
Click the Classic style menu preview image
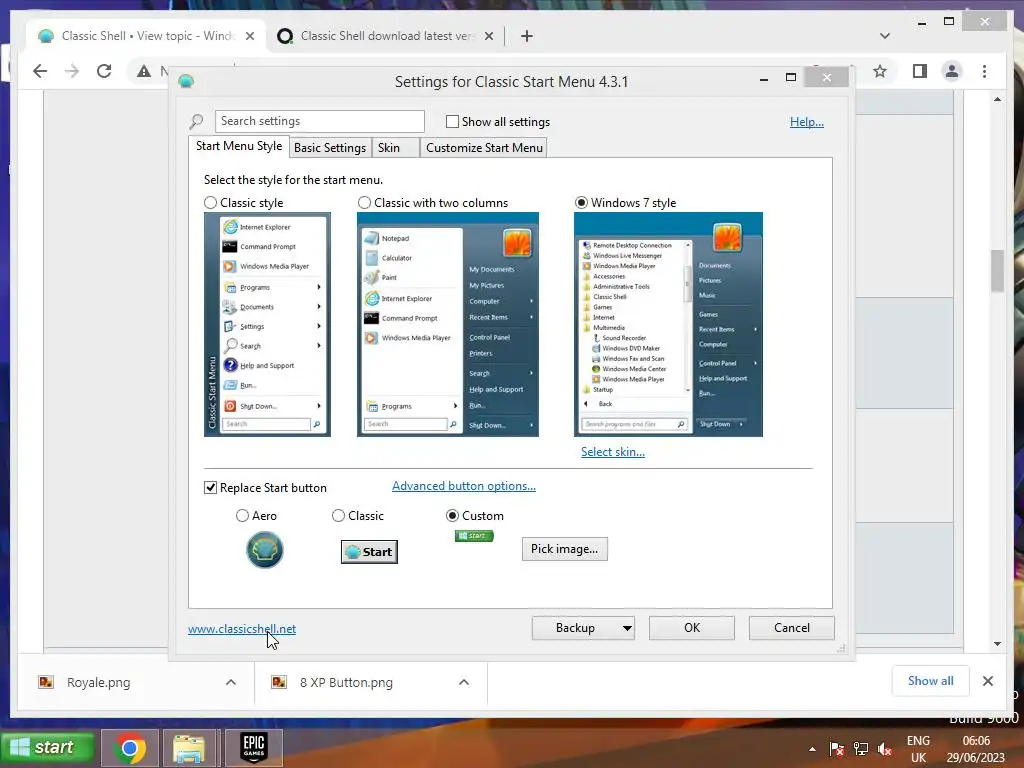(x=267, y=325)
